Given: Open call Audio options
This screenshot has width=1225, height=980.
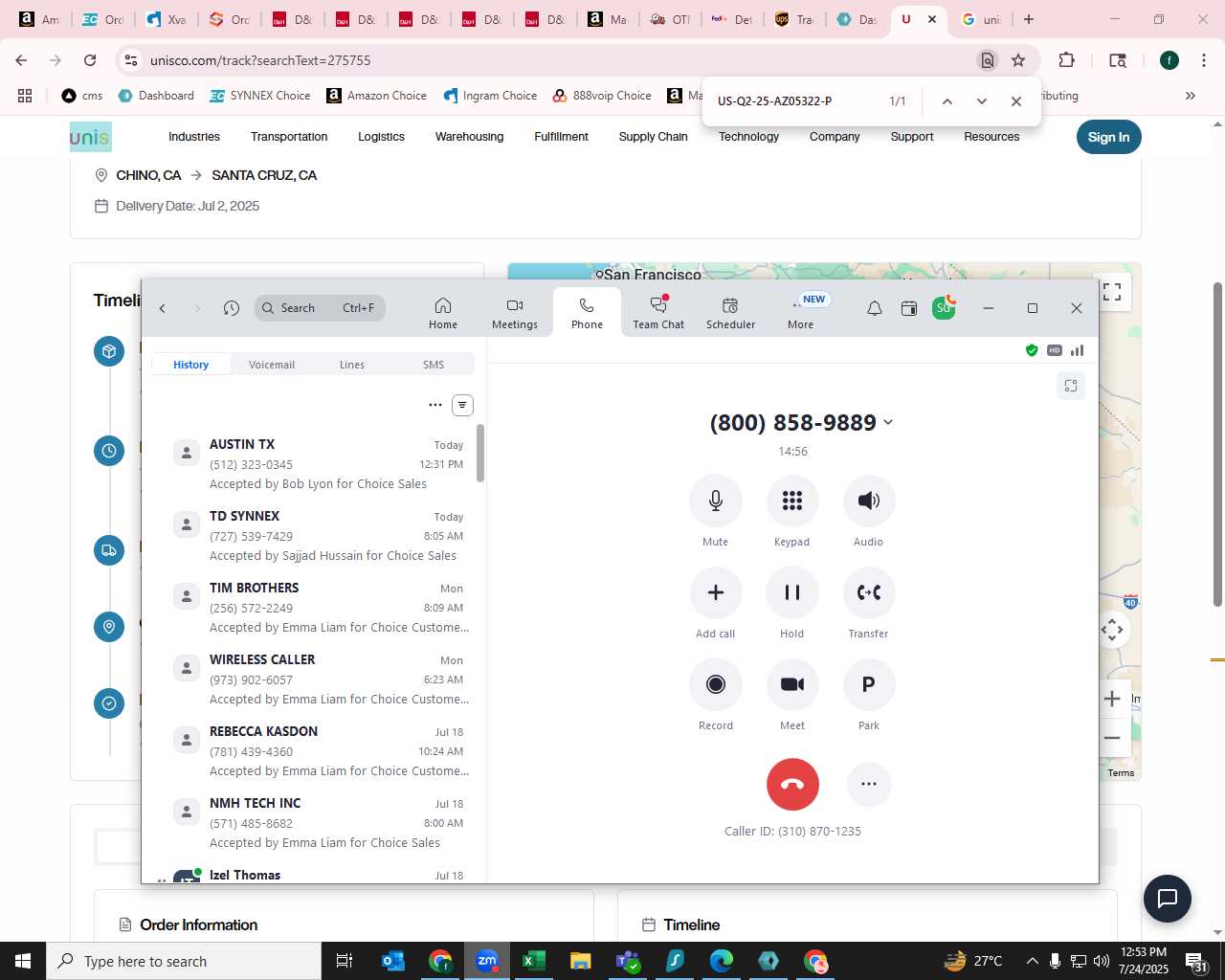Looking at the screenshot, I should pos(868,501).
